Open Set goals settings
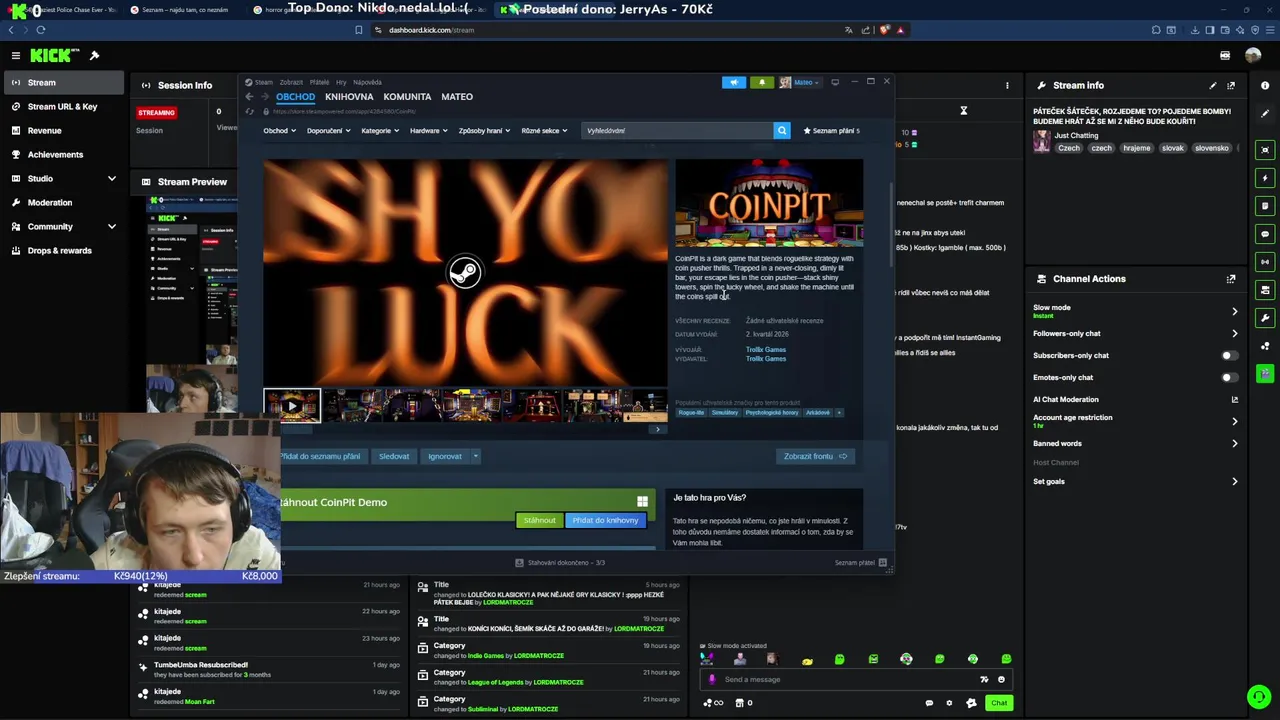Viewport: 1280px width, 720px height. point(1136,481)
